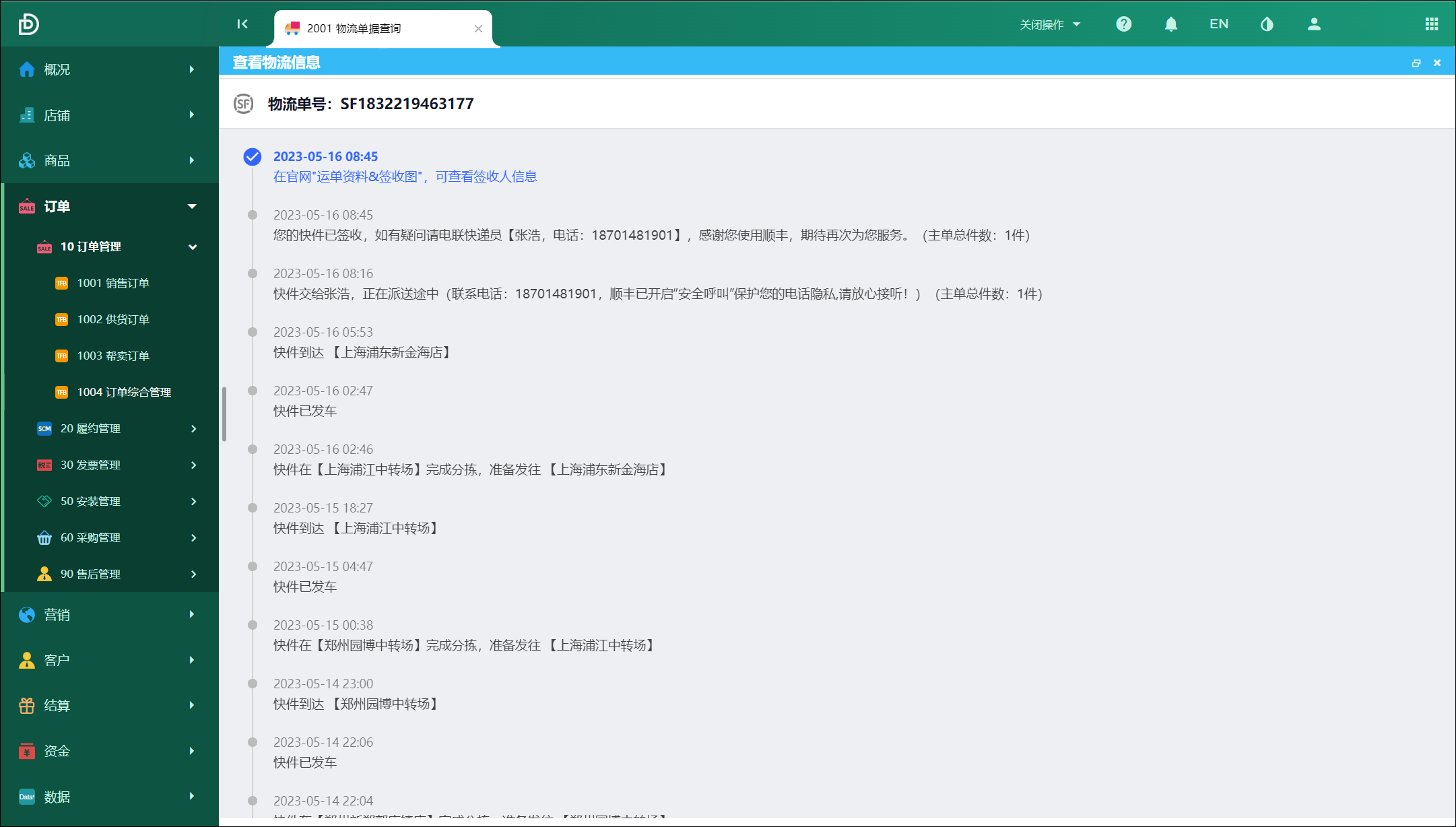Image resolution: width=1456 pixels, height=827 pixels.
Task: Click the 客户 person icon
Action: 27,660
